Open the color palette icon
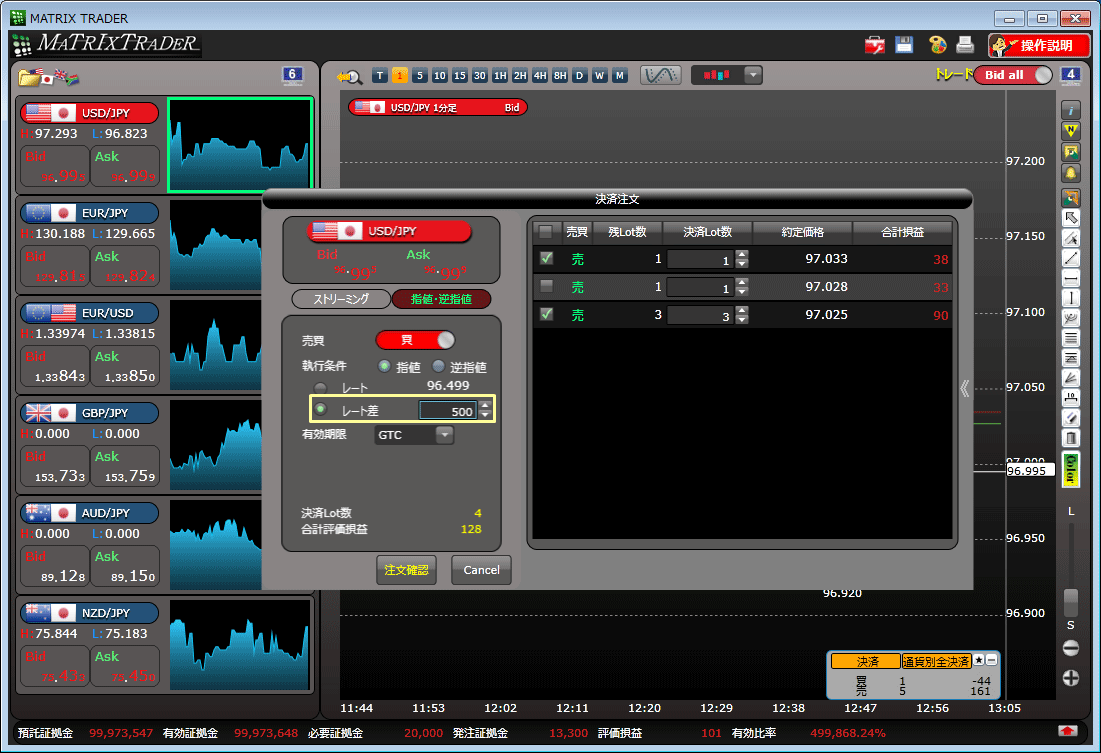The width and height of the screenshot is (1101, 753). (x=937, y=45)
